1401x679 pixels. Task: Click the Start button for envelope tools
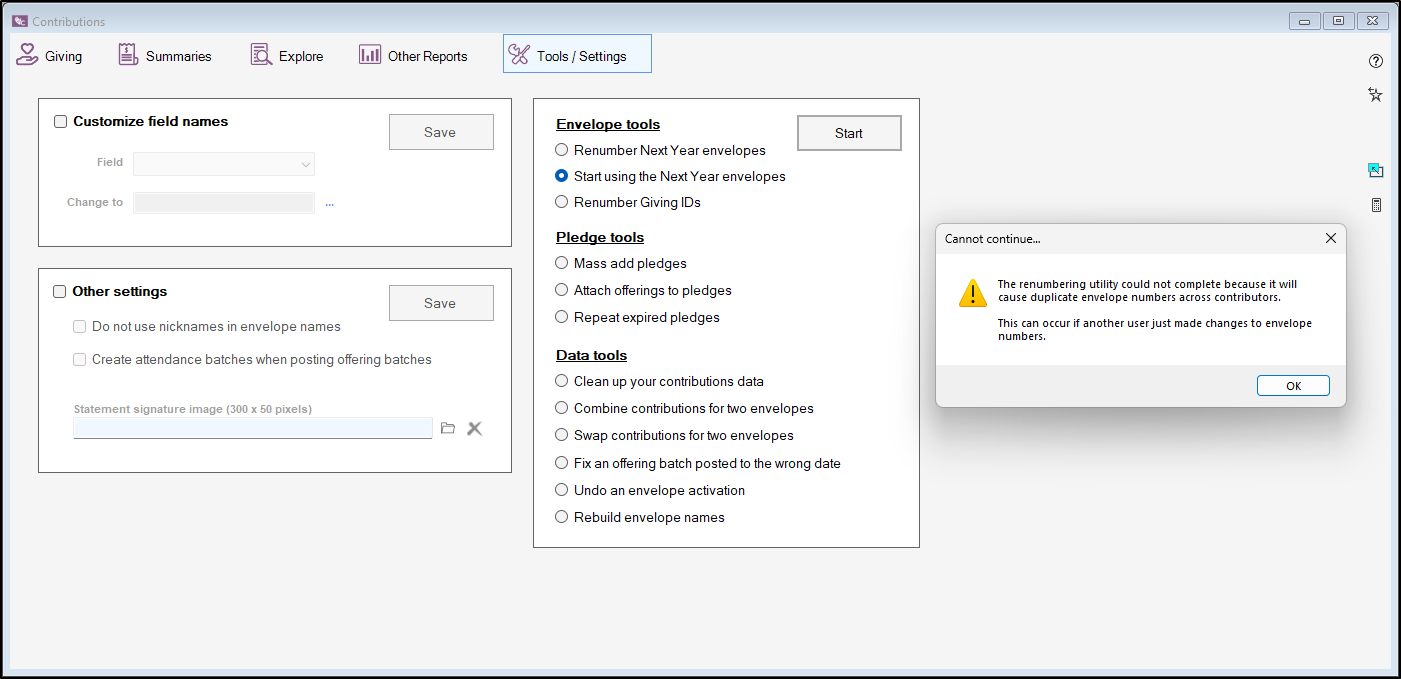coord(849,133)
